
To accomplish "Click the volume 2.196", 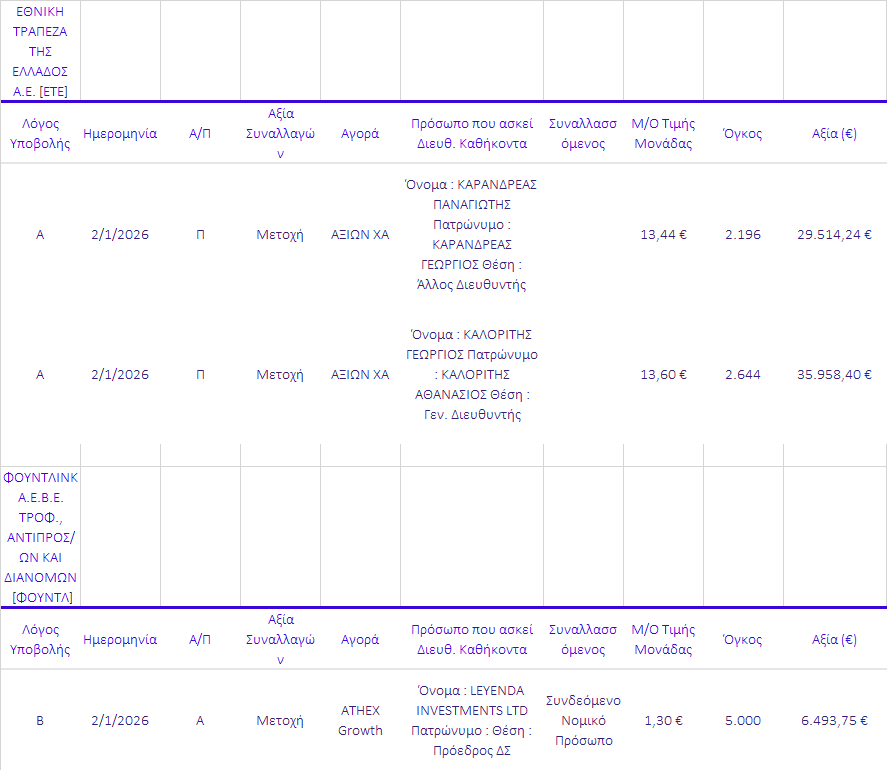I will coord(743,234).
